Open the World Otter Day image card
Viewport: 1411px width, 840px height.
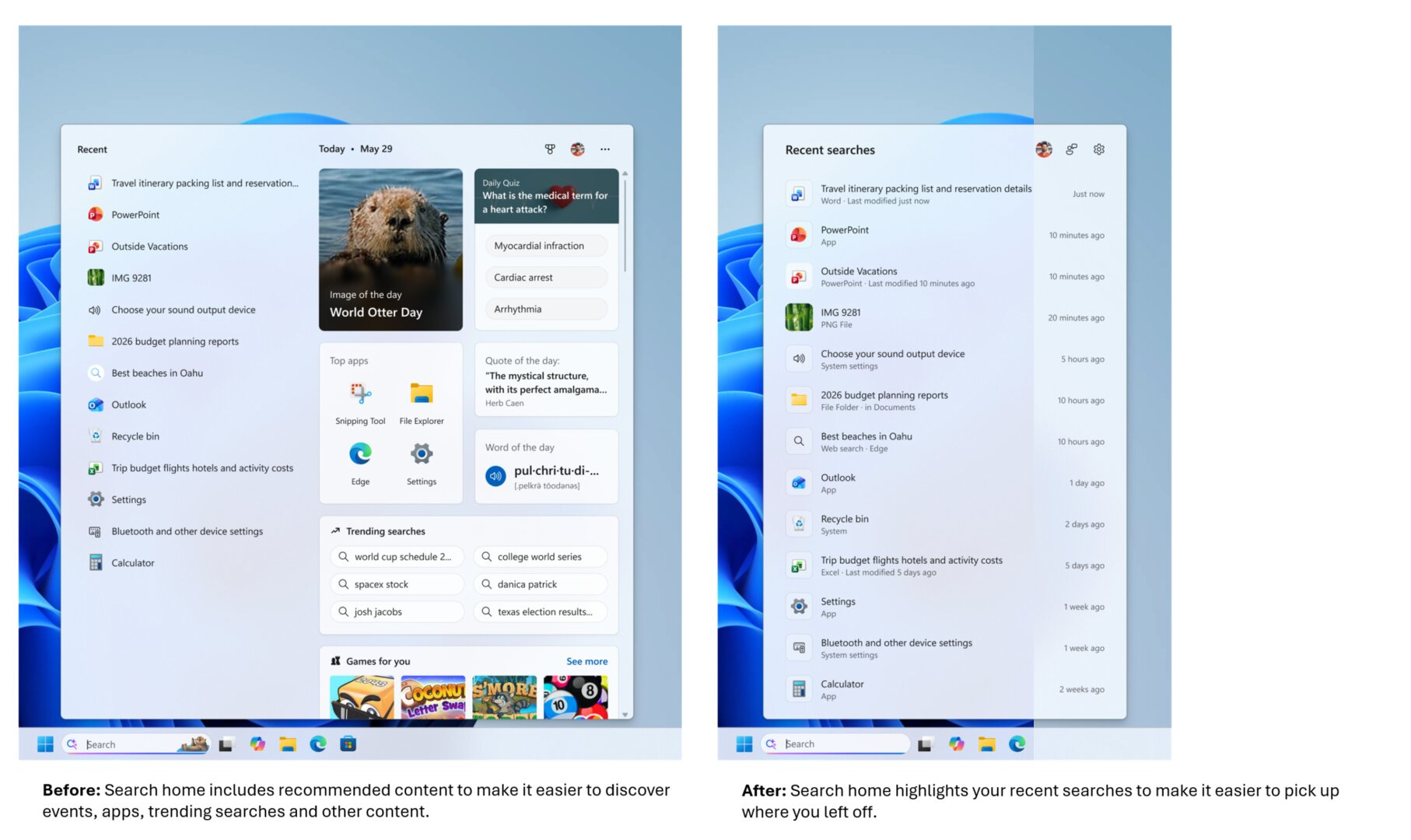point(390,250)
